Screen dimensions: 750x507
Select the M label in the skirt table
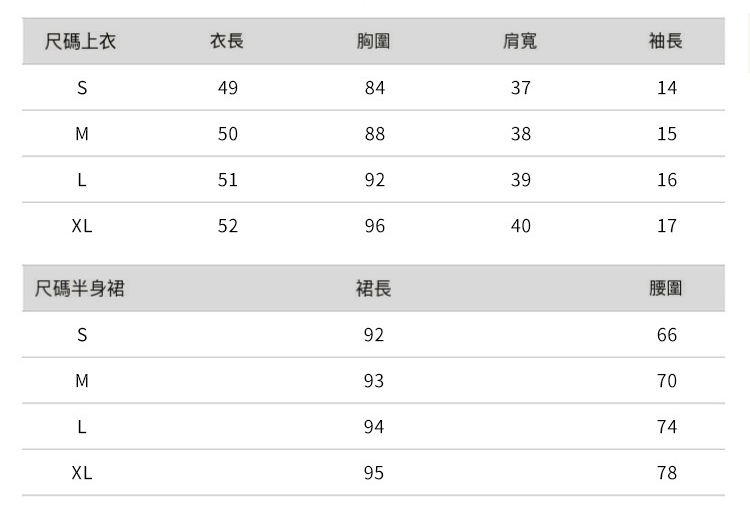(82, 381)
